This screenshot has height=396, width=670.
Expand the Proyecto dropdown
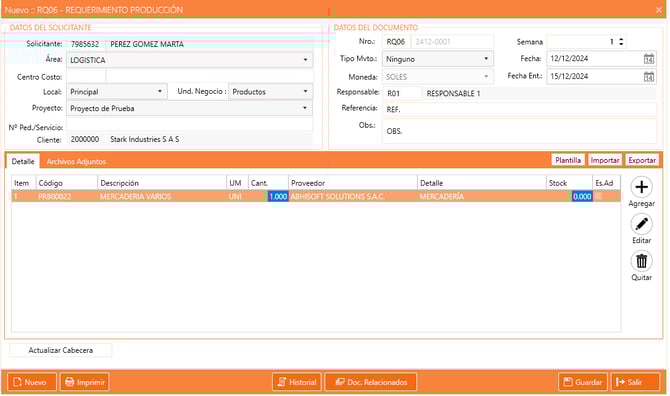tap(305, 108)
